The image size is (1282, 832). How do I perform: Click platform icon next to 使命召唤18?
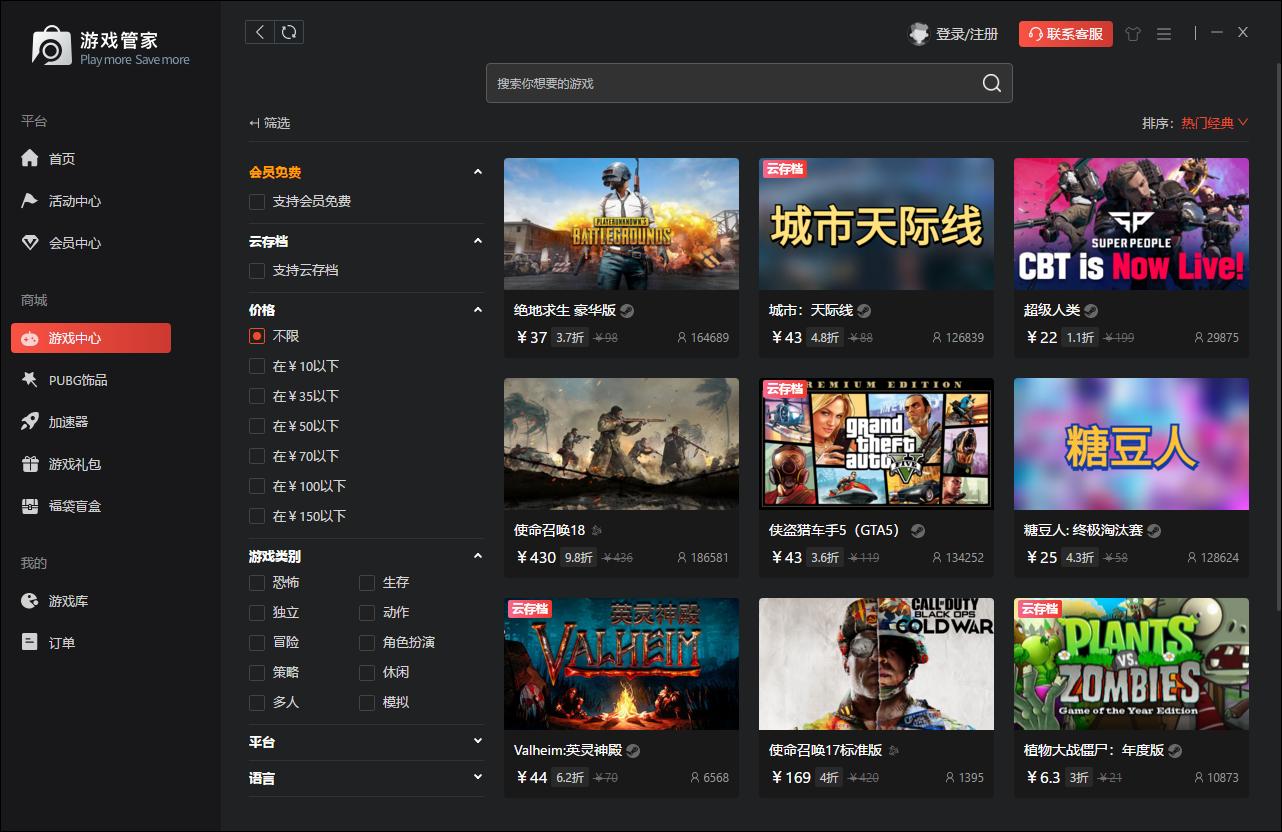[597, 530]
